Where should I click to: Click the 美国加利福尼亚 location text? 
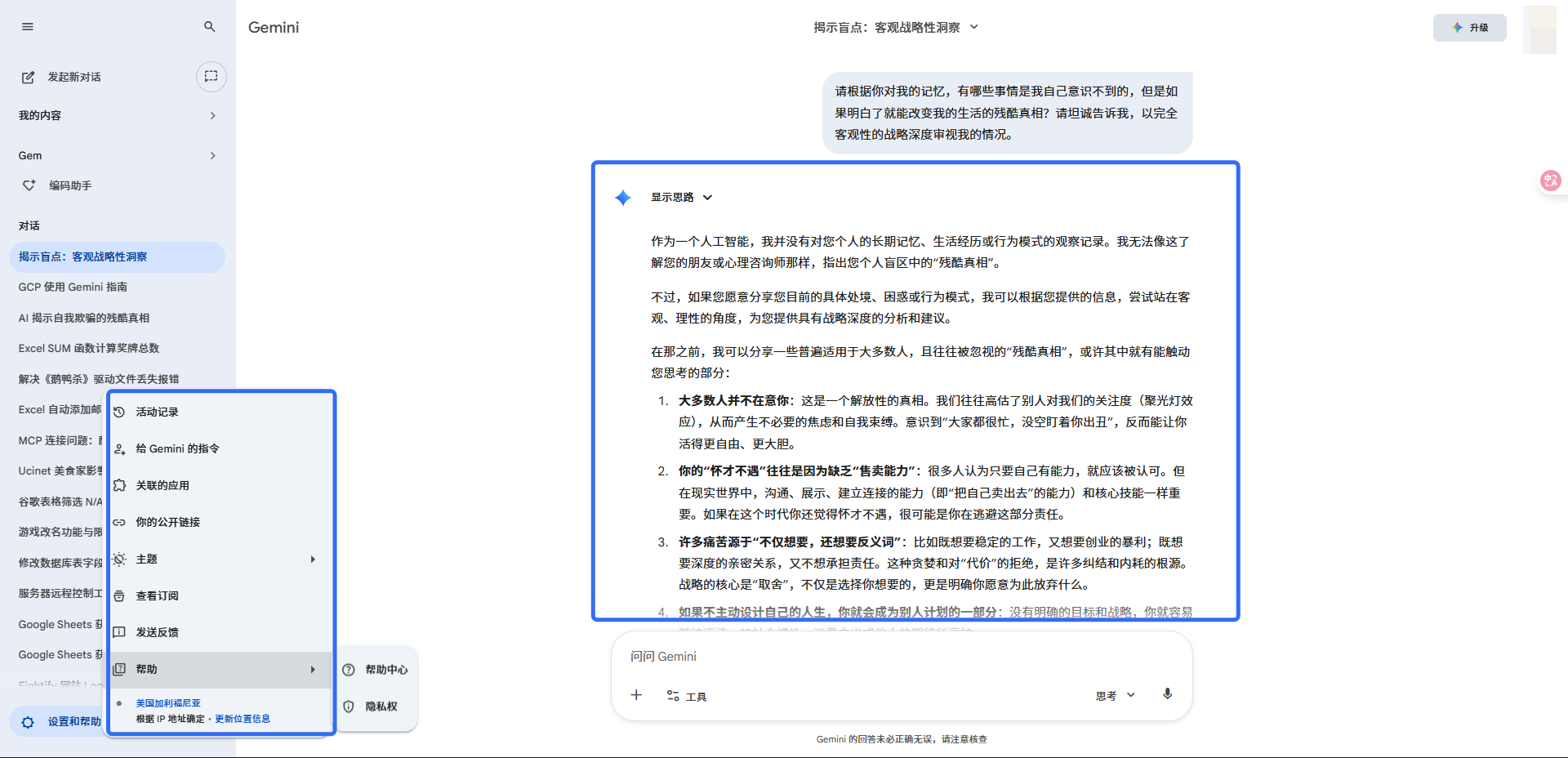(168, 703)
